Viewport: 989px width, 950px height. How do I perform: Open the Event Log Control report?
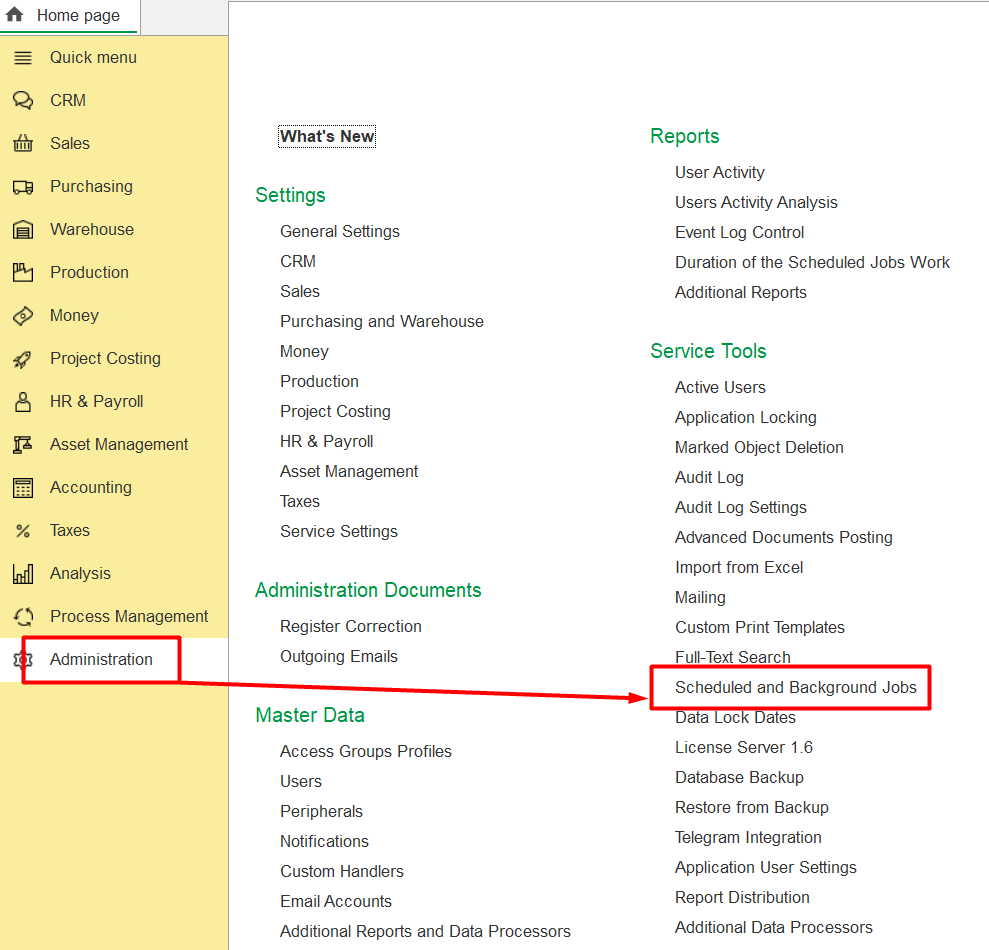tap(739, 232)
